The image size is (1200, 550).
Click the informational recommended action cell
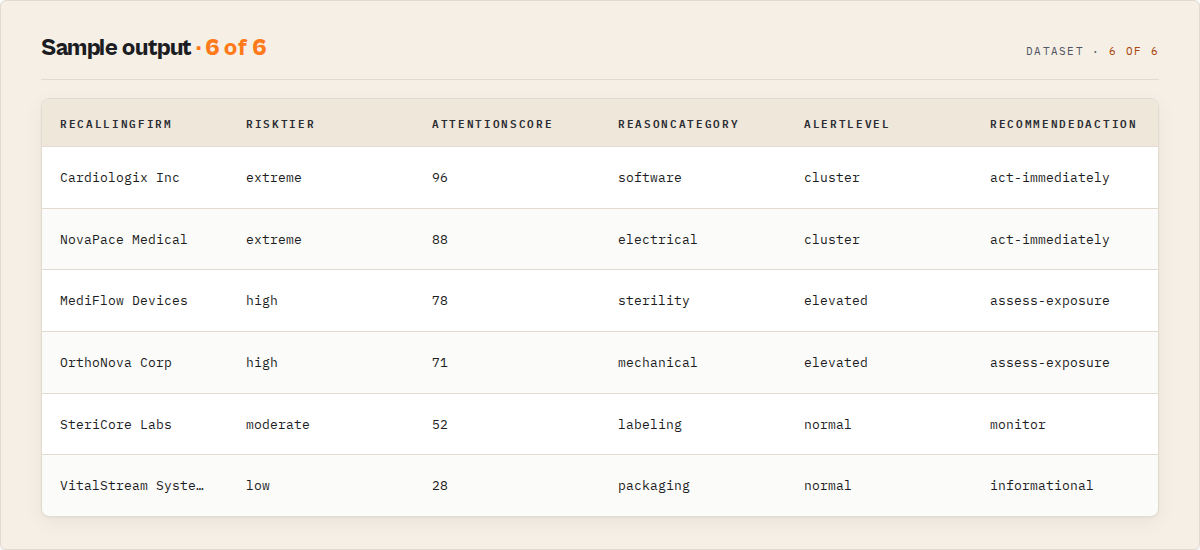click(x=1042, y=486)
